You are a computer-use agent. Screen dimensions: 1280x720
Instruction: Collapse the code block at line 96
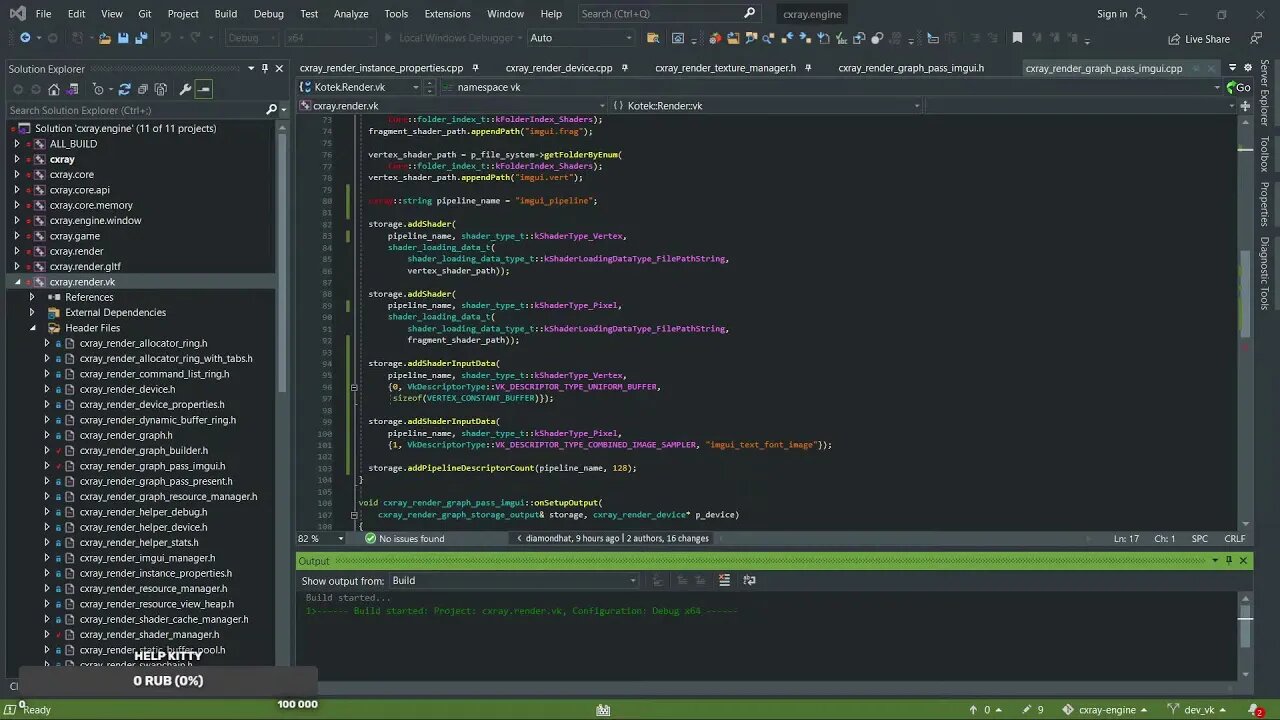pos(353,387)
